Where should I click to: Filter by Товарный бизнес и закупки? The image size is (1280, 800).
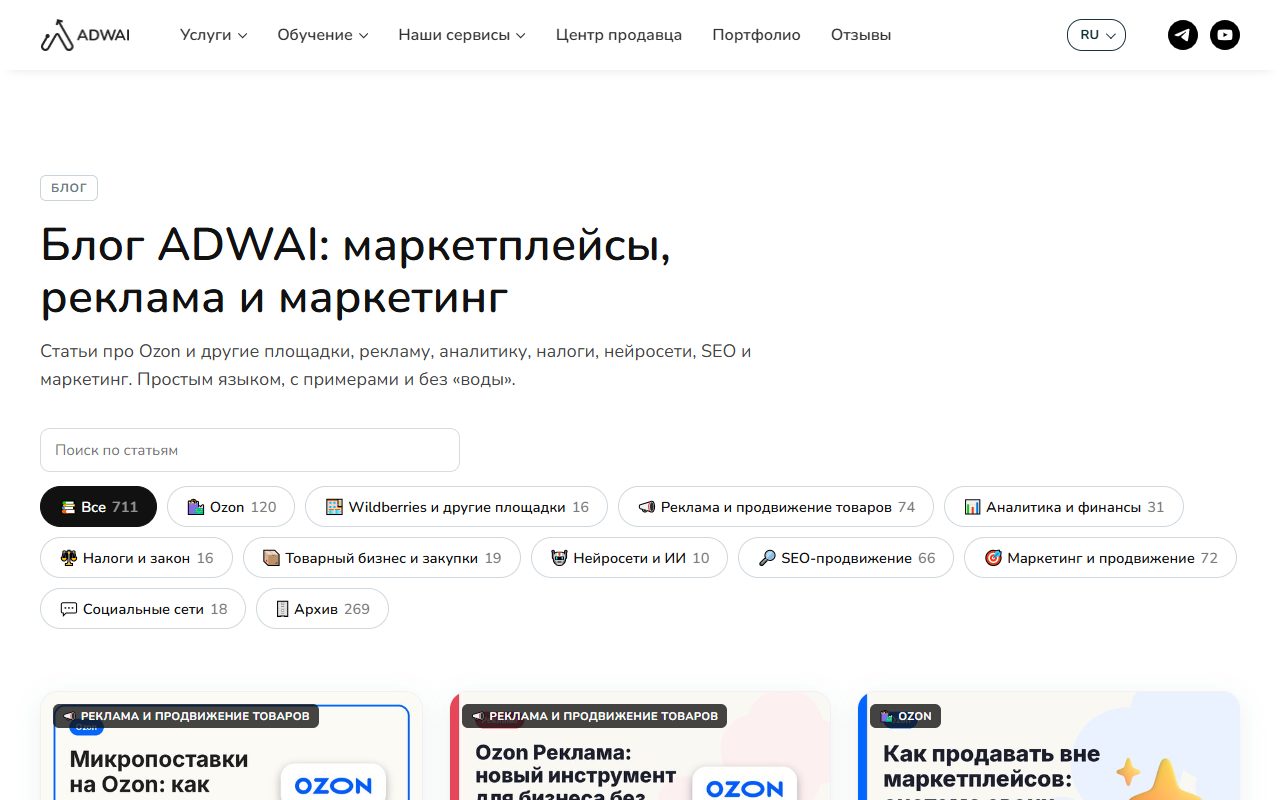click(382, 558)
